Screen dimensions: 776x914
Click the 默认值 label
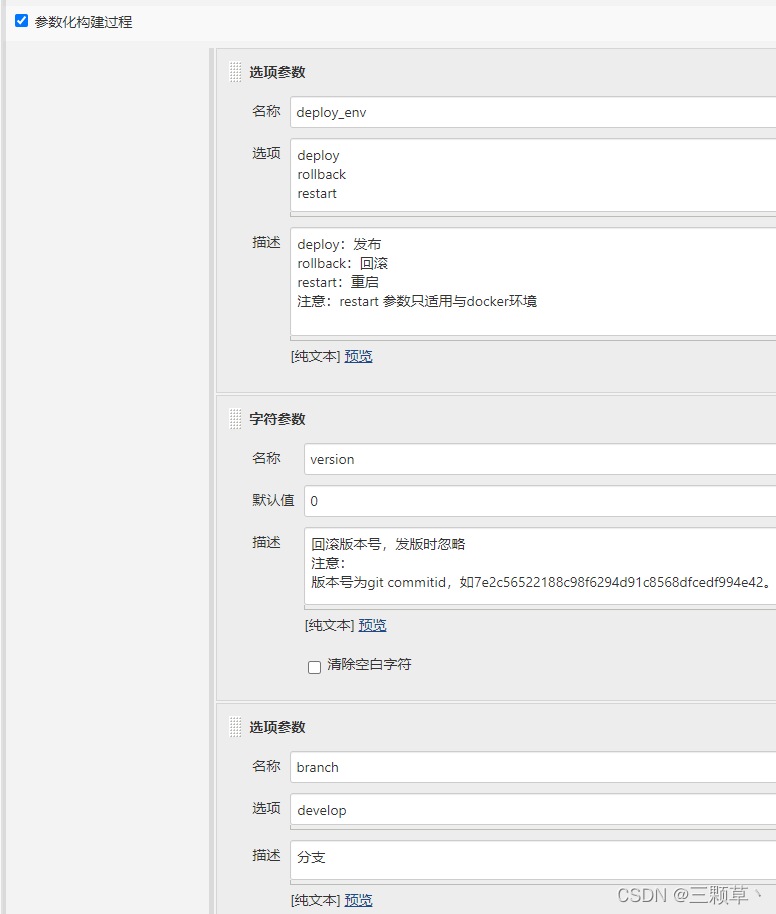click(x=273, y=500)
